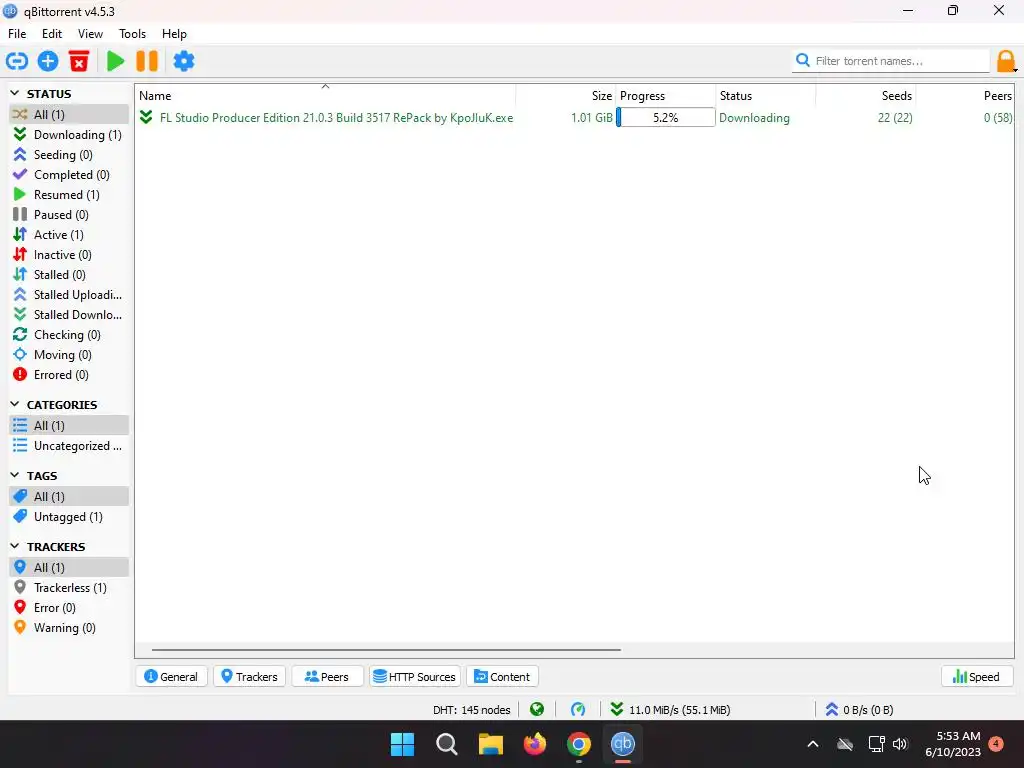Open the Tools menu
This screenshot has height=768, width=1024.
(133, 34)
